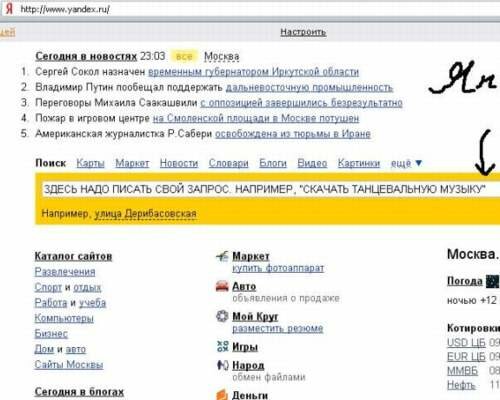Image resolution: width=500 pixels, height=400 pixels.
Task: Click the Игры tic-tac-toe icon
Action: [222, 346]
